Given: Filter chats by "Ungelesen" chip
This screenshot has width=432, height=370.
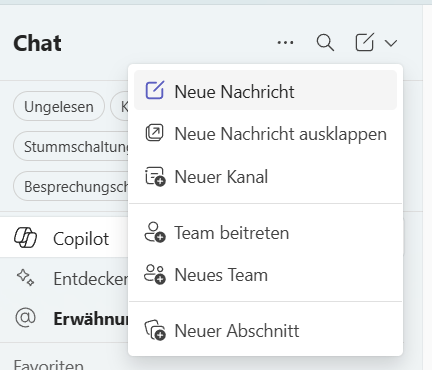Looking at the screenshot, I should click(59, 106).
